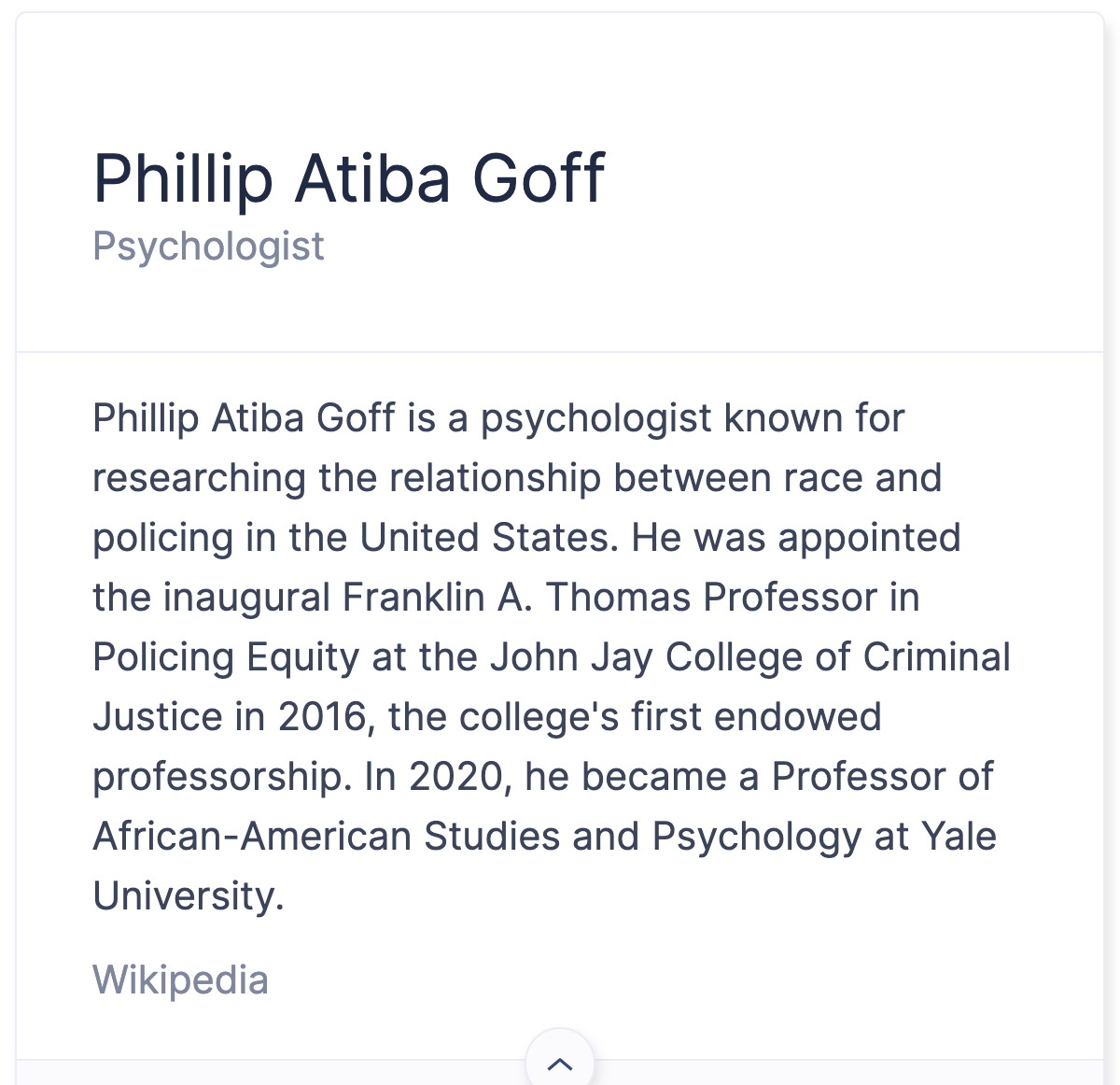Click 'Policing Equity' in the description

click(x=226, y=657)
